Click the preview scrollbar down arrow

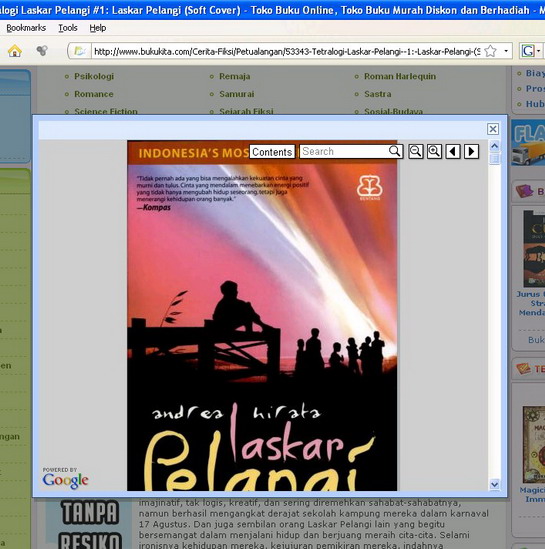click(495, 485)
